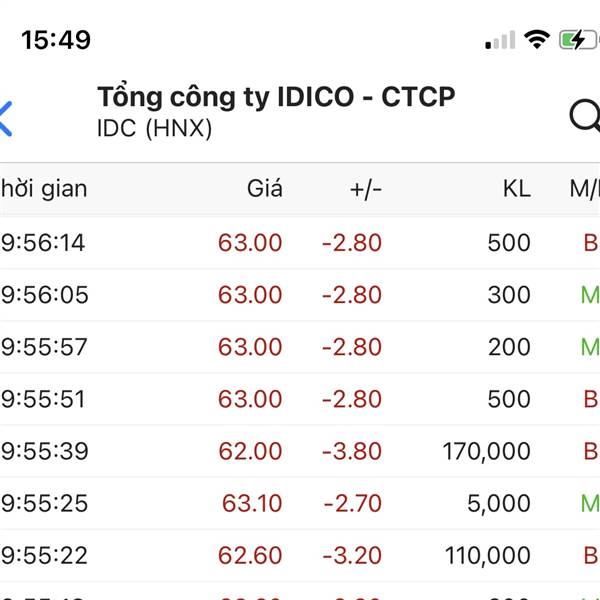Tap the battery charging indicator

579,39
